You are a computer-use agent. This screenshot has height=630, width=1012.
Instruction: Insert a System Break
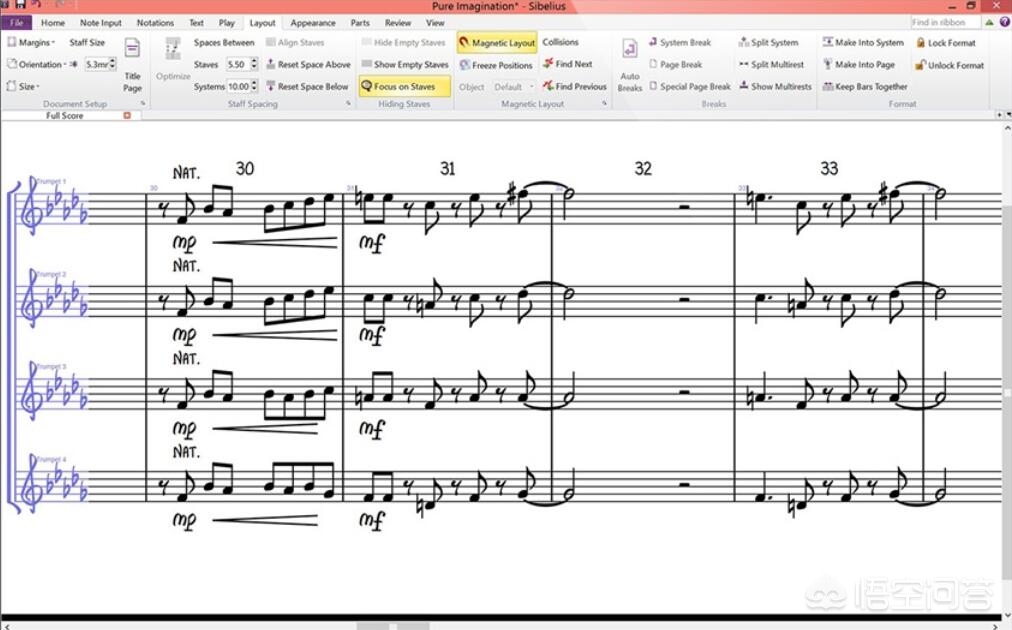click(x=680, y=43)
